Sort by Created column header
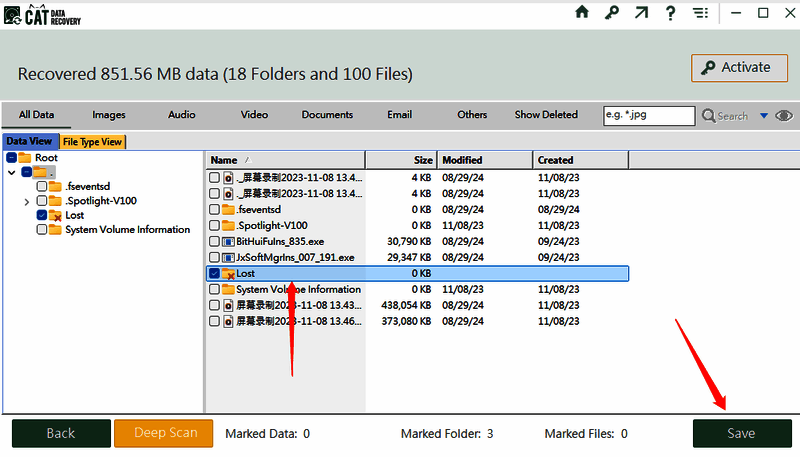Image resolution: width=800 pixels, height=457 pixels. pos(581,160)
